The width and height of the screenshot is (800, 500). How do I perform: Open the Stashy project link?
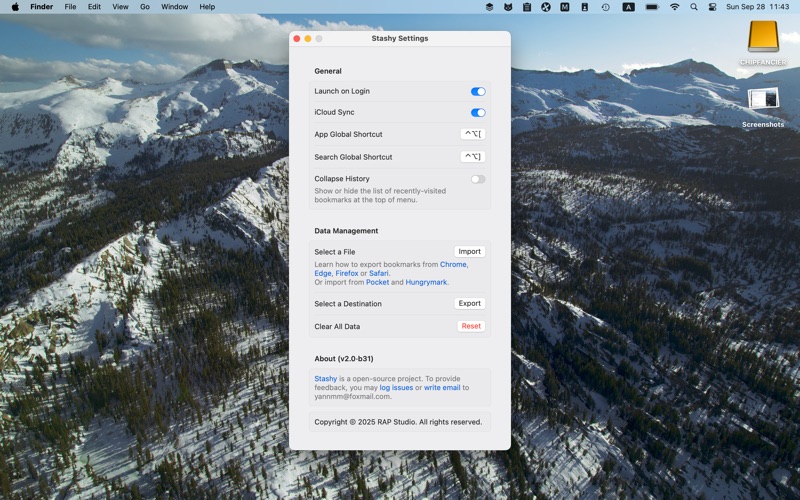click(326, 379)
